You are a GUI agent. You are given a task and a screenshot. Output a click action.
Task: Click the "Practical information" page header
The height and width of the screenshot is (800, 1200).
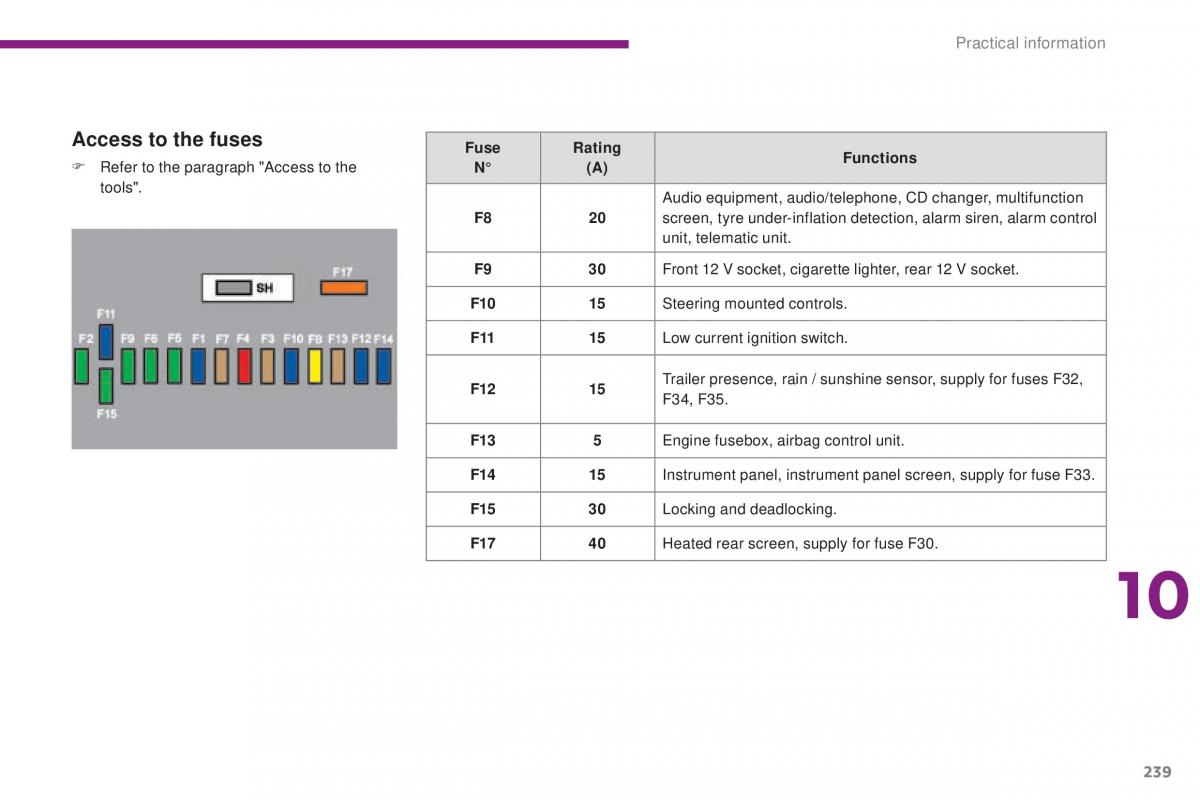pyautogui.click(x=1030, y=43)
